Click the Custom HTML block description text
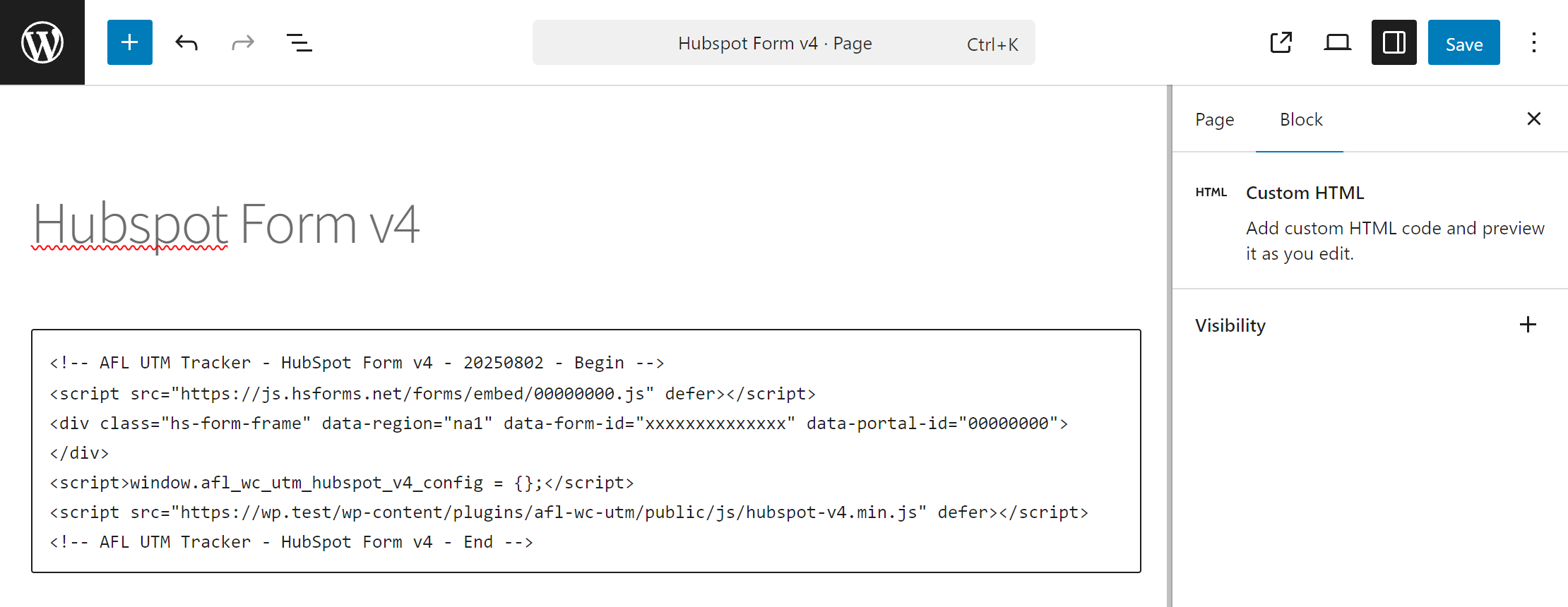The image size is (1568, 607). tap(1395, 241)
